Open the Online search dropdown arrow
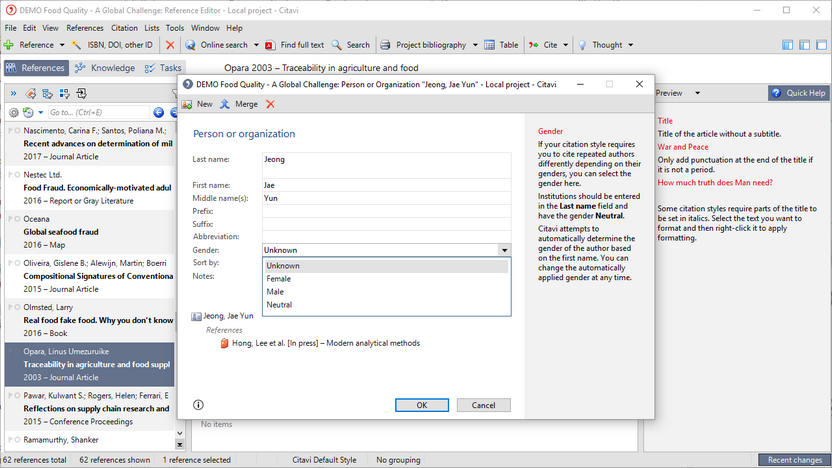Image resolution: width=832 pixels, height=468 pixels. pos(256,45)
